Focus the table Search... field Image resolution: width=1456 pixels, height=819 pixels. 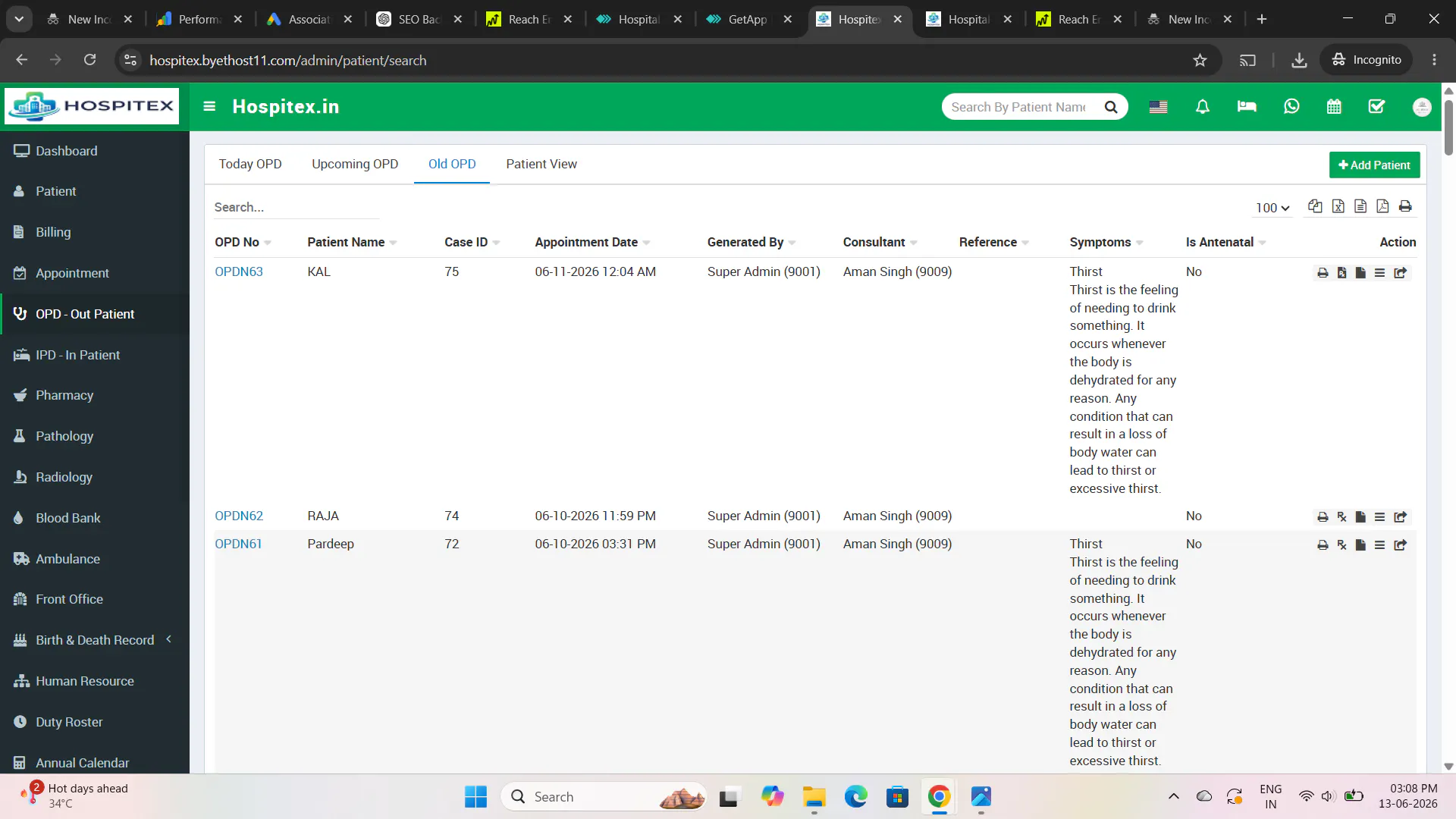point(297,207)
